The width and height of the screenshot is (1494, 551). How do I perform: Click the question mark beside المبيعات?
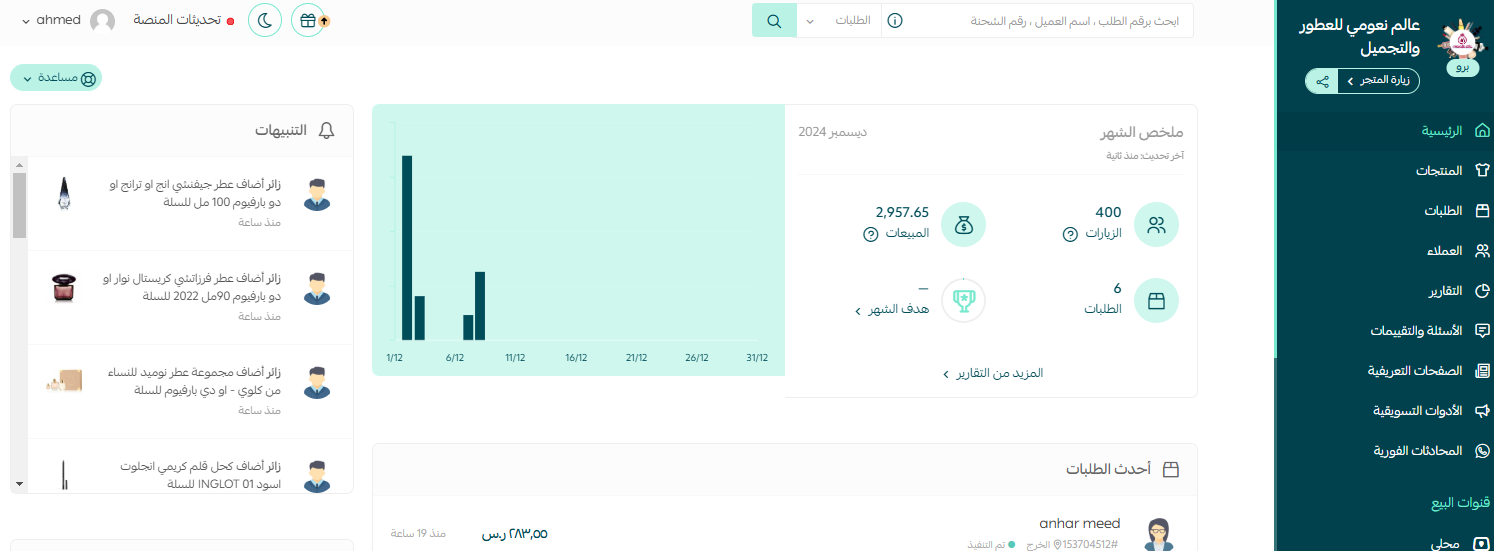(870, 234)
